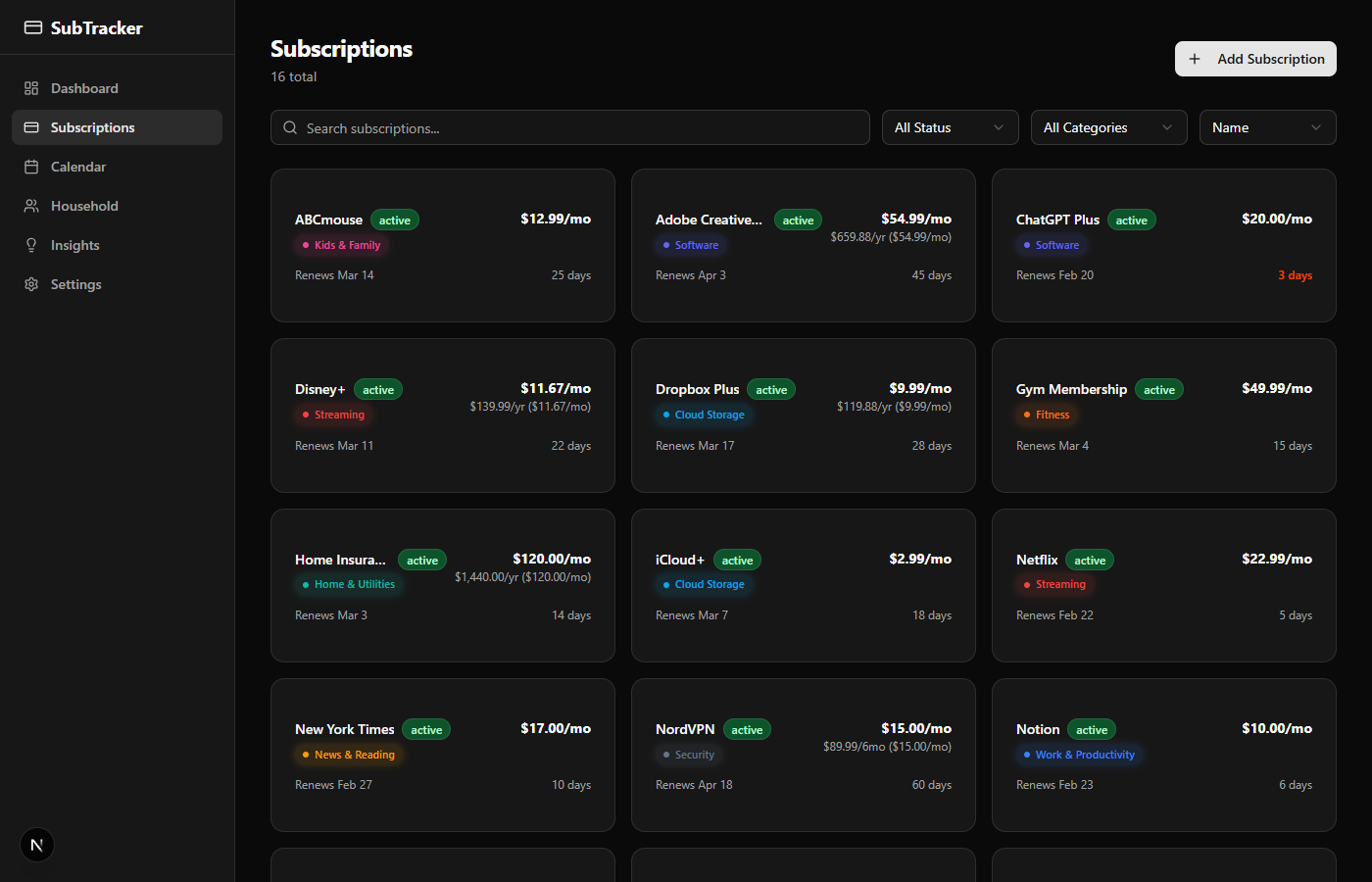Click the Settings gear icon

pyautogui.click(x=31, y=284)
